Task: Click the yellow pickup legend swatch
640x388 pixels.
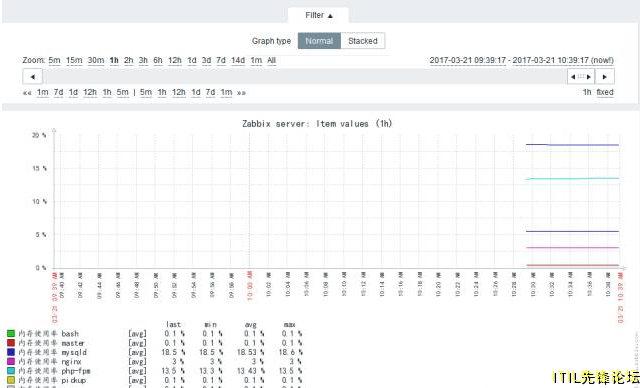Action: [11, 380]
